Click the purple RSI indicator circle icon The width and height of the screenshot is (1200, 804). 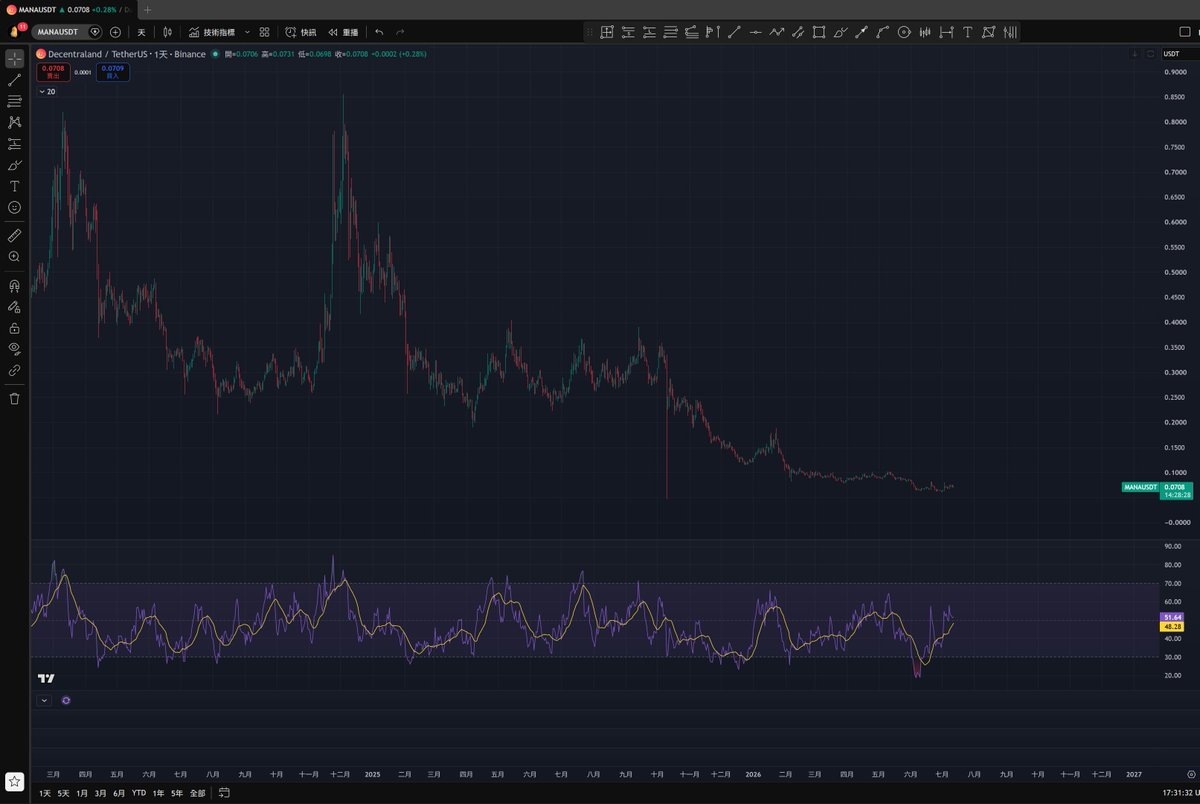66,700
